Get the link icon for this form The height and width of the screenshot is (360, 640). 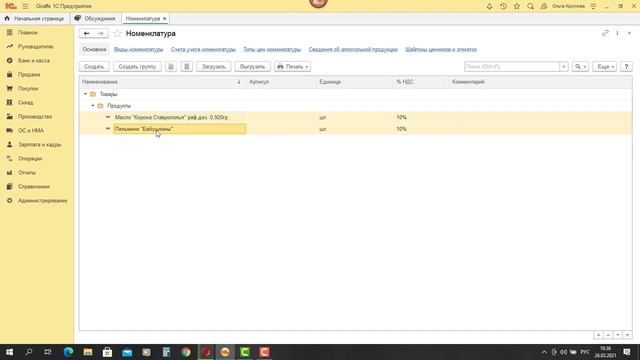coord(605,33)
